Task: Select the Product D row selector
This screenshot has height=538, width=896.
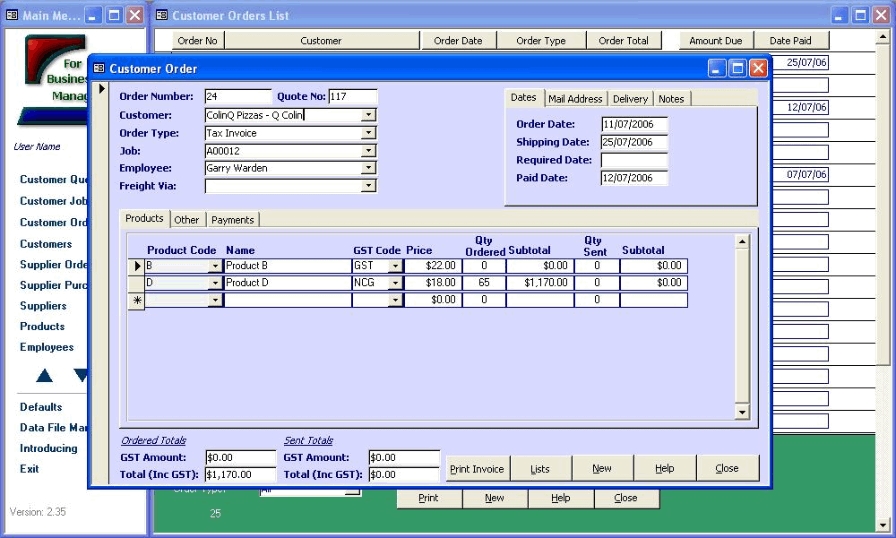Action: tap(137, 283)
